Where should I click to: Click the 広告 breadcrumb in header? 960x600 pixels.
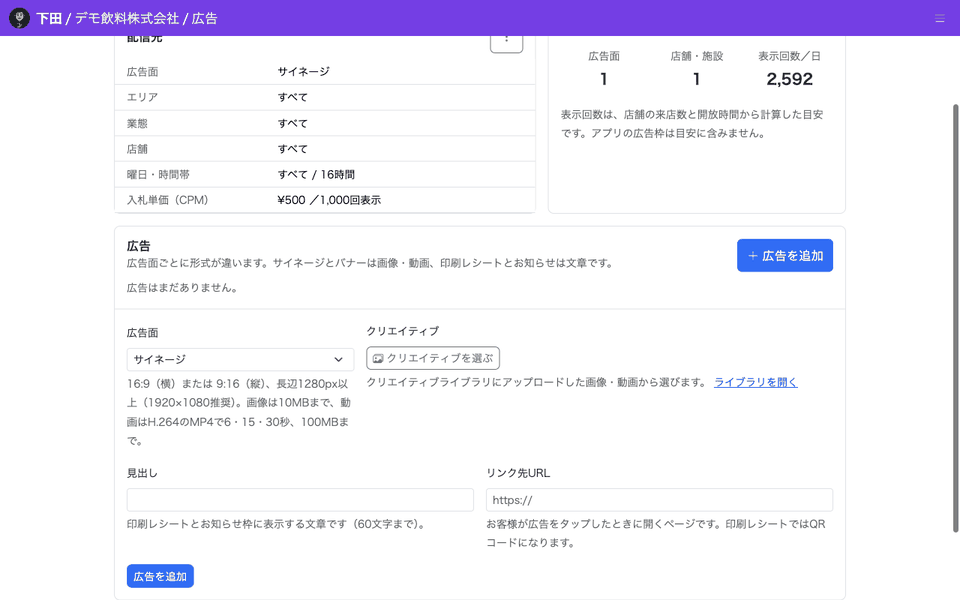click(x=204, y=18)
